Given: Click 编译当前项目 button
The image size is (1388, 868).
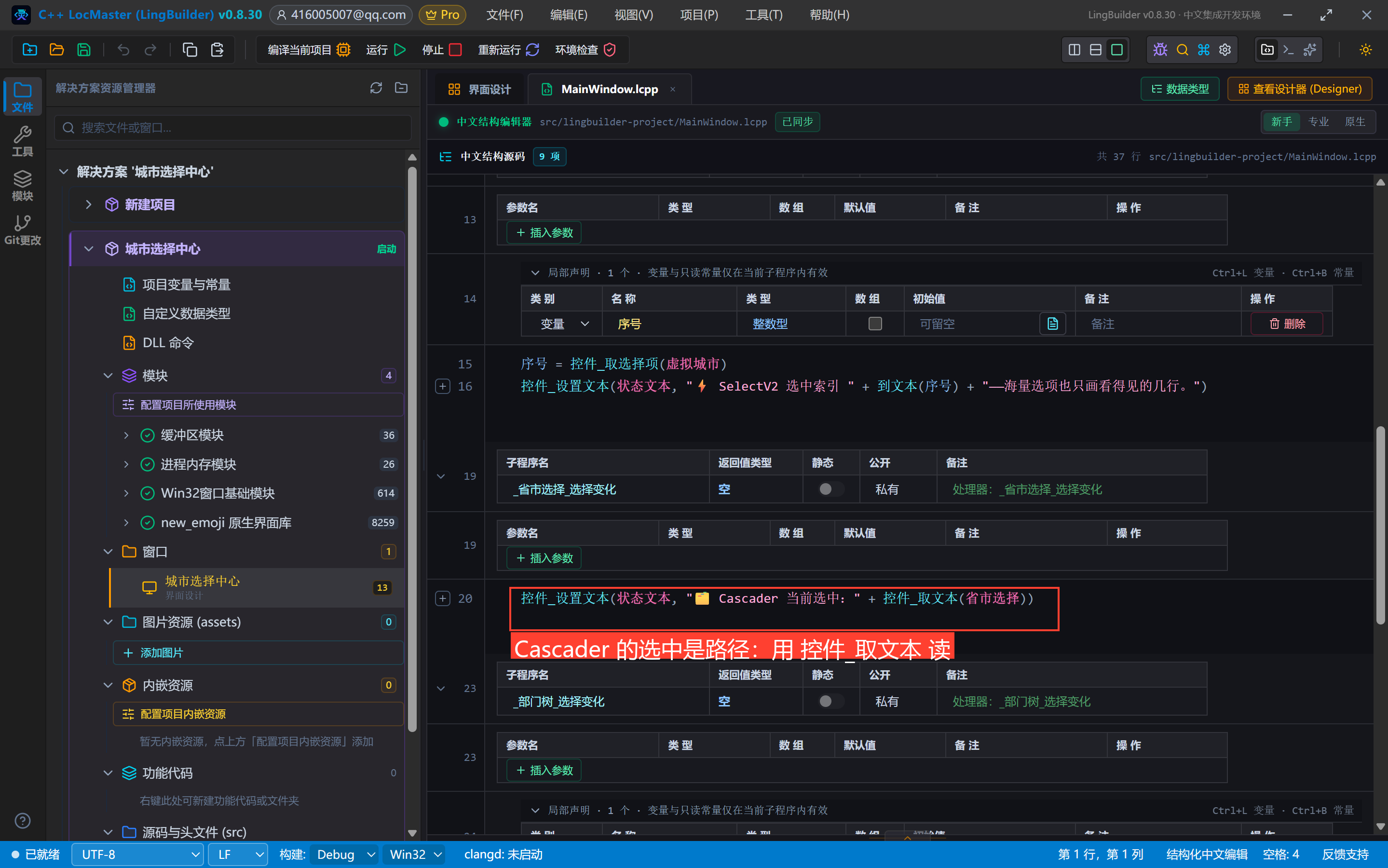Looking at the screenshot, I should [310, 50].
